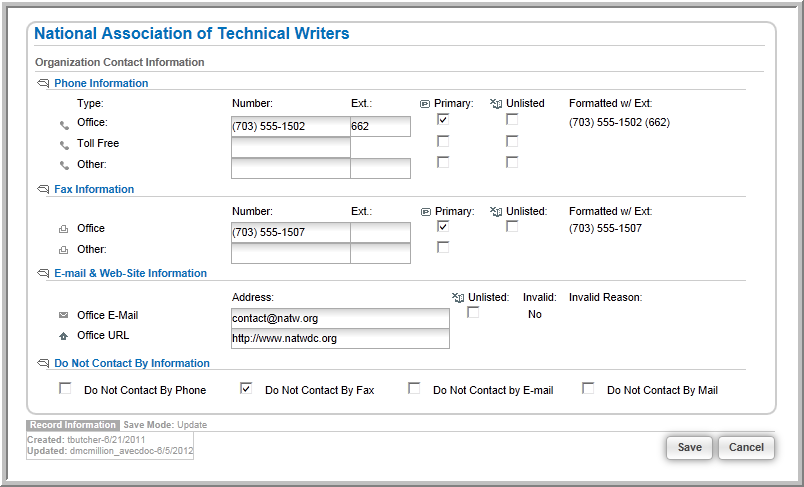Click the Do Not Contact By Information tag icon
This screenshot has width=804, height=487.
(x=43, y=363)
